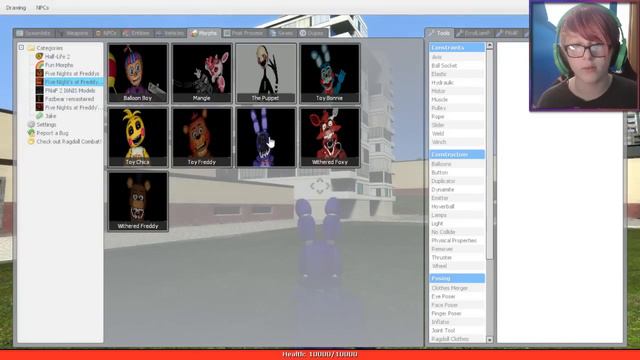Select the Toy Chica morph thumbnail
The width and height of the screenshot is (640, 360).
tap(138, 137)
